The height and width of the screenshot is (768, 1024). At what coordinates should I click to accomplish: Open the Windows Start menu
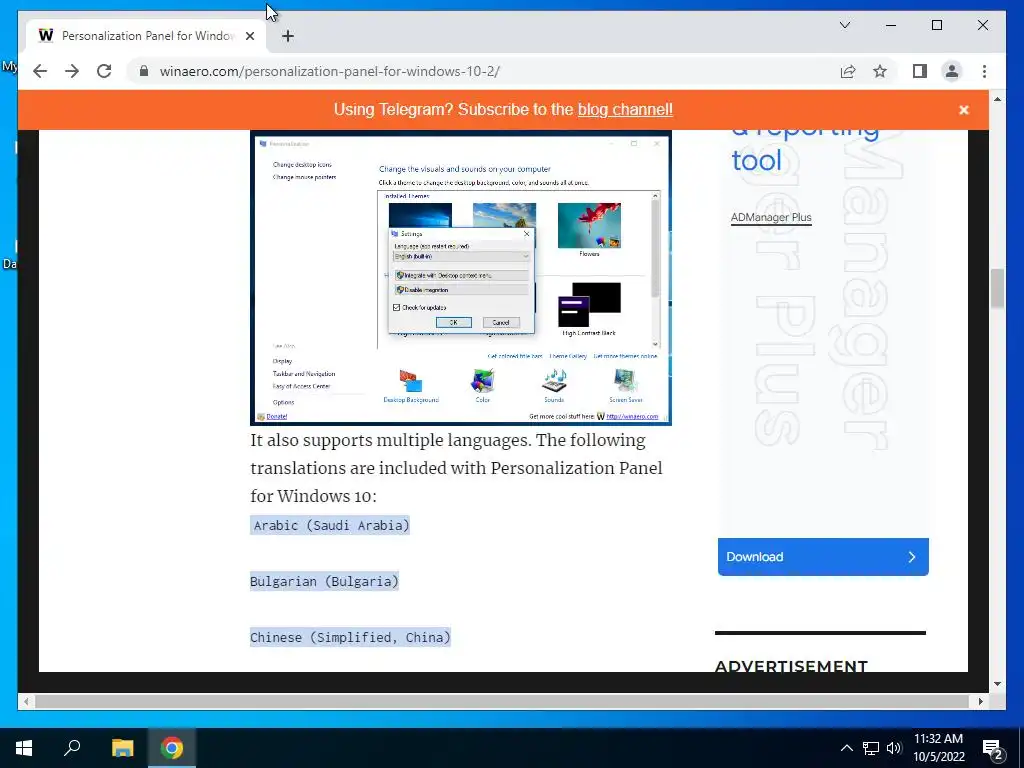click(x=24, y=748)
